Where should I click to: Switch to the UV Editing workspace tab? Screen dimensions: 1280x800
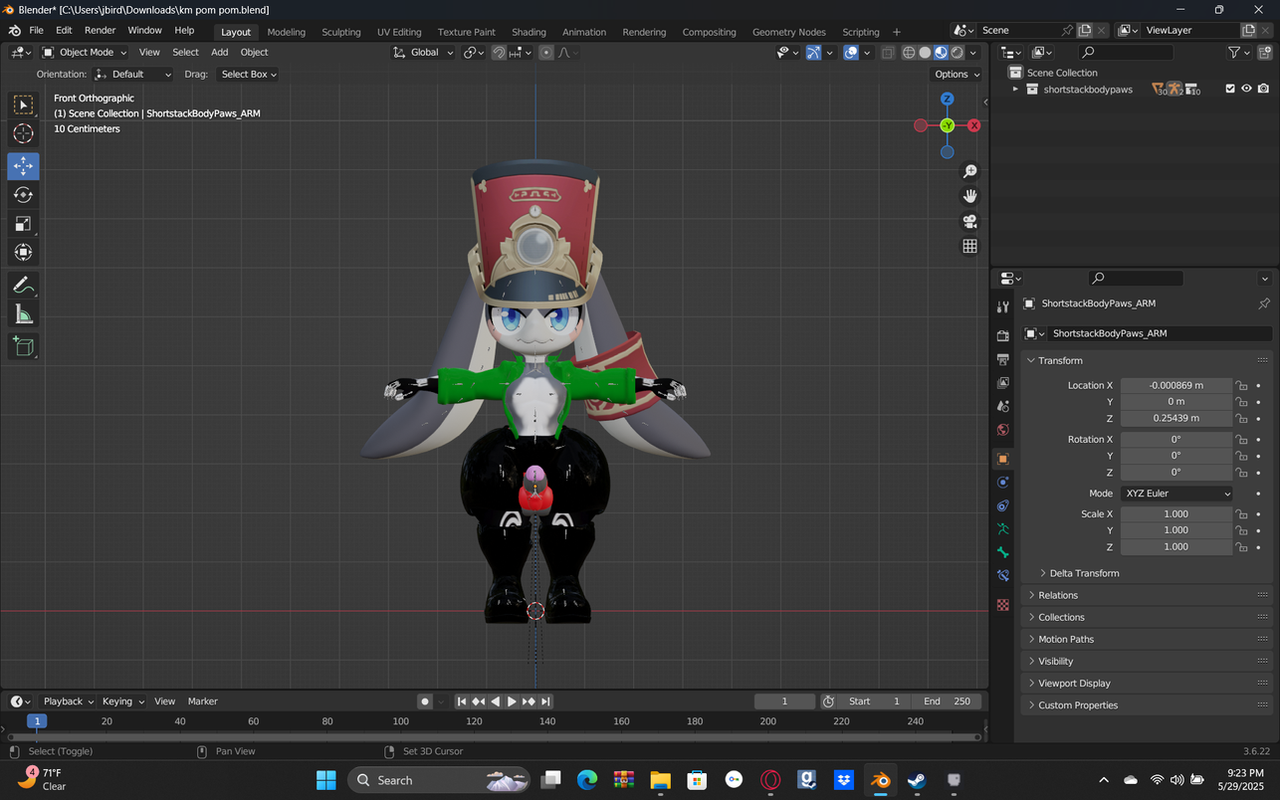tap(399, 32)
